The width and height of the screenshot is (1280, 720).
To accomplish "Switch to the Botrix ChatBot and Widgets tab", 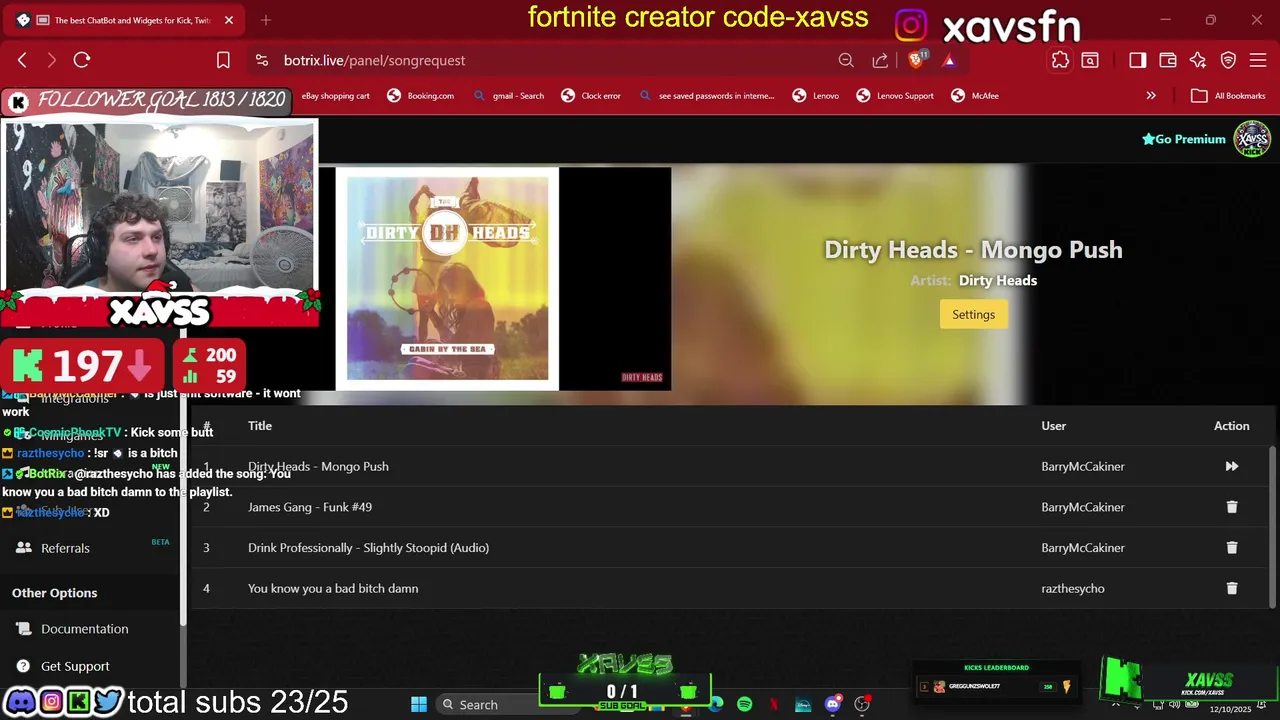I will click(x=125, y=20).
